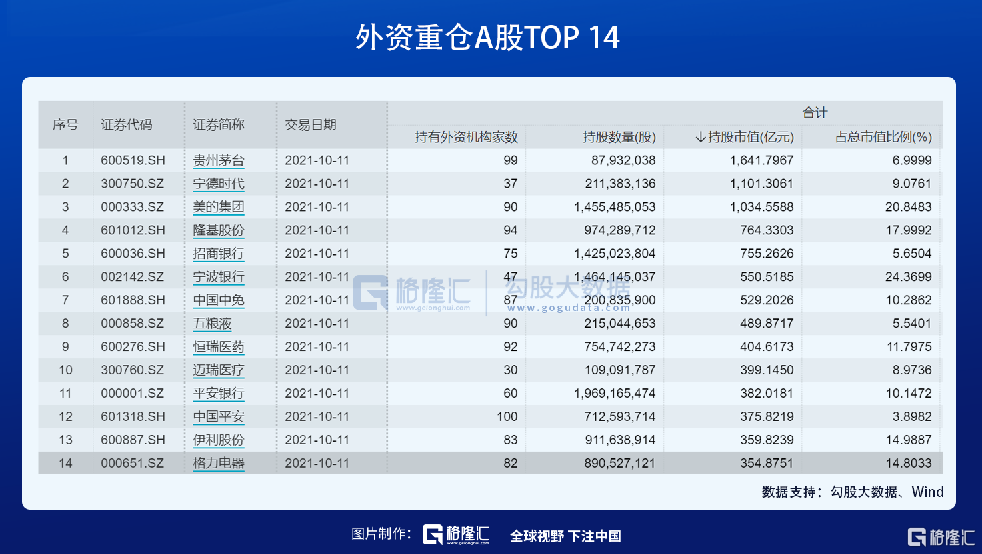Select the code cell 000651.SZ
The width and height of the screenshot is (982, 554).
[x=132, y=464]
